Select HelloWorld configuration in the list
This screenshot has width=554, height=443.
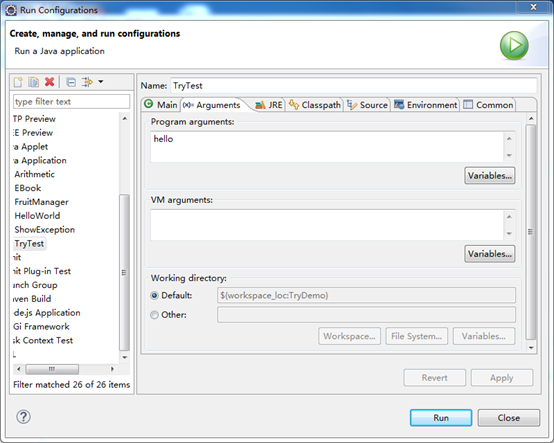click(x=37, y=216)
